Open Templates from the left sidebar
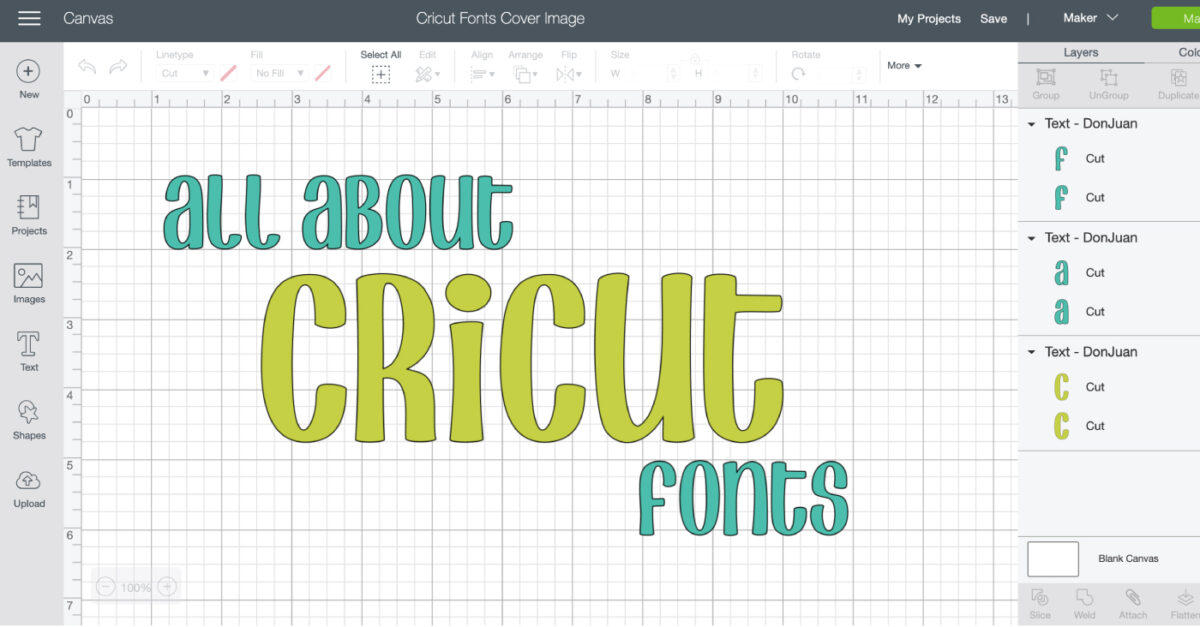The width and height of the screenshot is (1200, 627). pyautogui.click(x=29, y=147)
